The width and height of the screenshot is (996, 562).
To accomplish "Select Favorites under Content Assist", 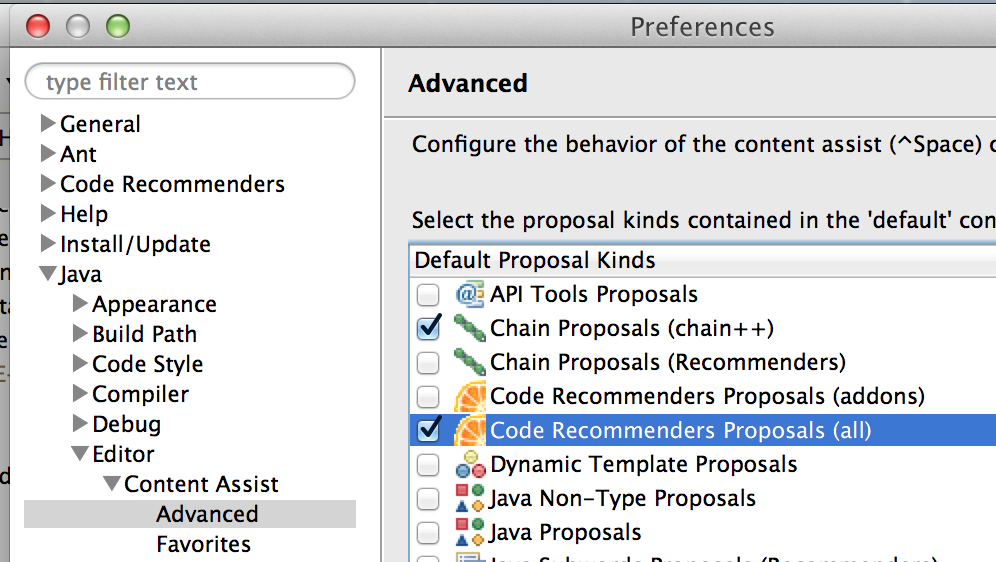I will (203, 544).
